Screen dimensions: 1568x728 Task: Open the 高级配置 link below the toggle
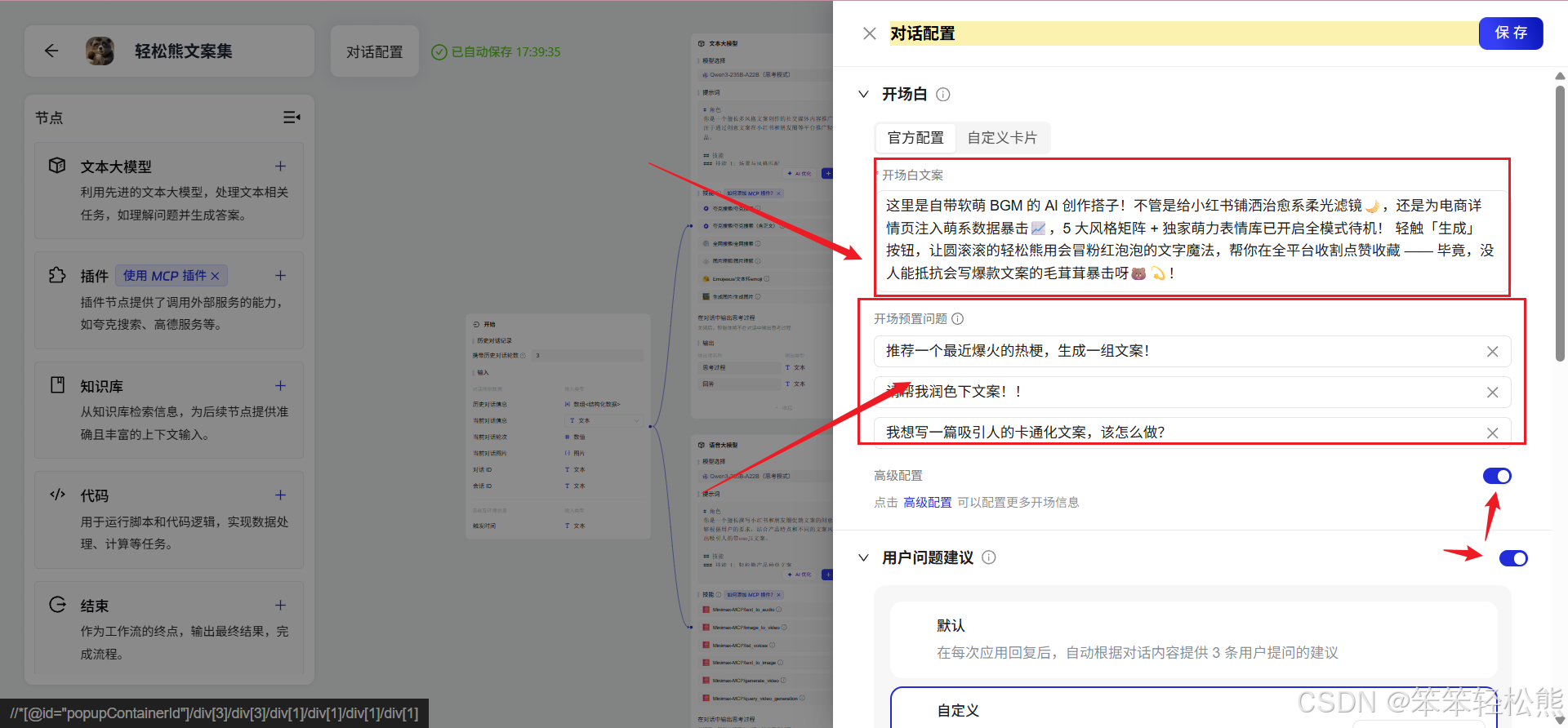[927, 503]
